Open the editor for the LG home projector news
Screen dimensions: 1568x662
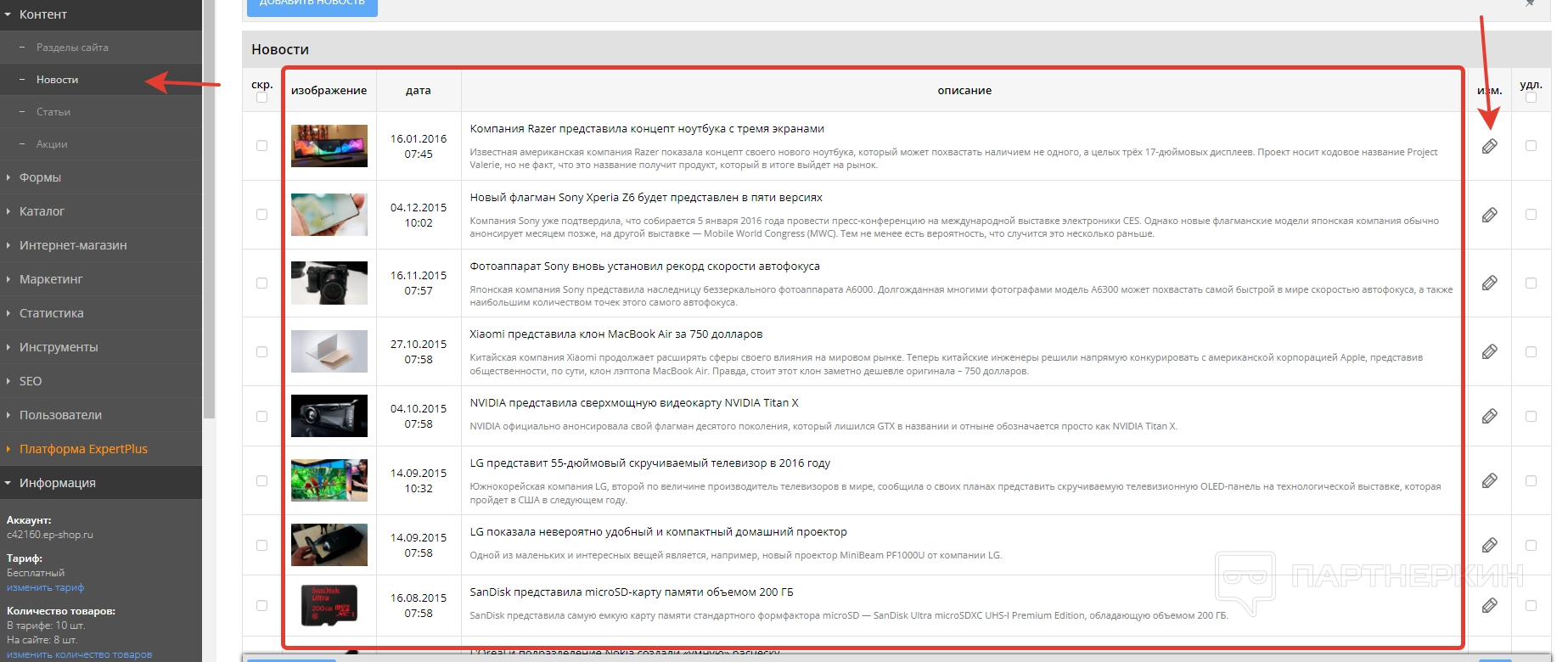click(1489, 545)
